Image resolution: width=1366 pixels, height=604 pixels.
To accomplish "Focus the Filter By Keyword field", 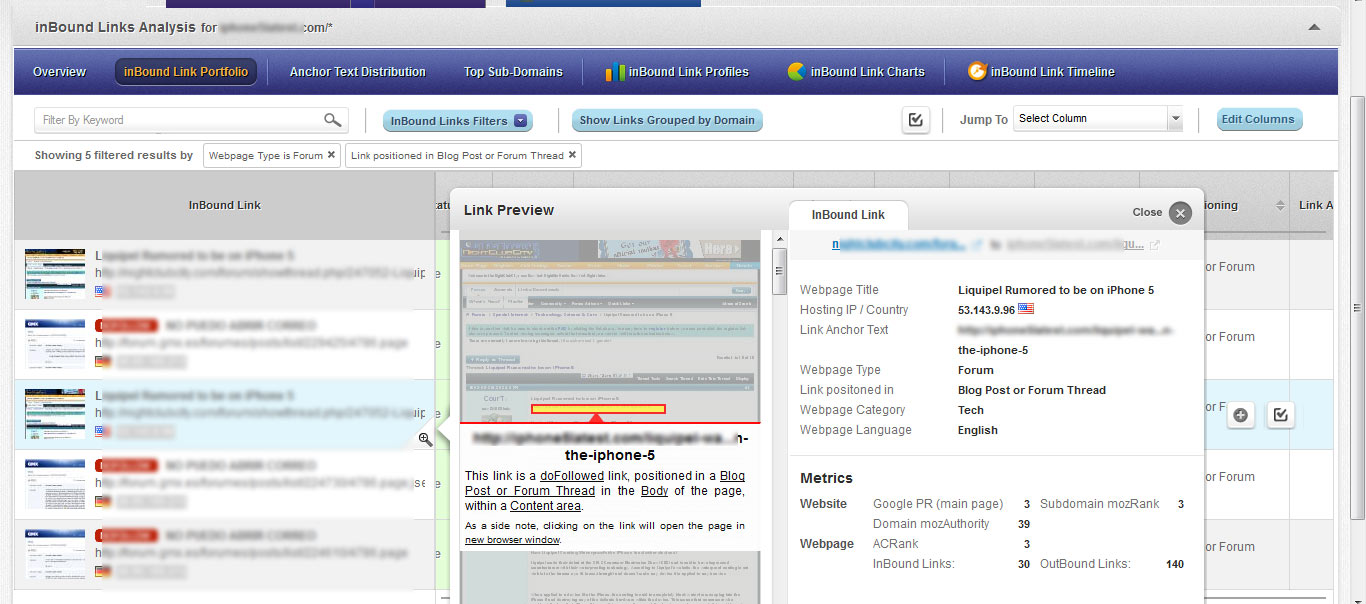I will click(180, 120).
